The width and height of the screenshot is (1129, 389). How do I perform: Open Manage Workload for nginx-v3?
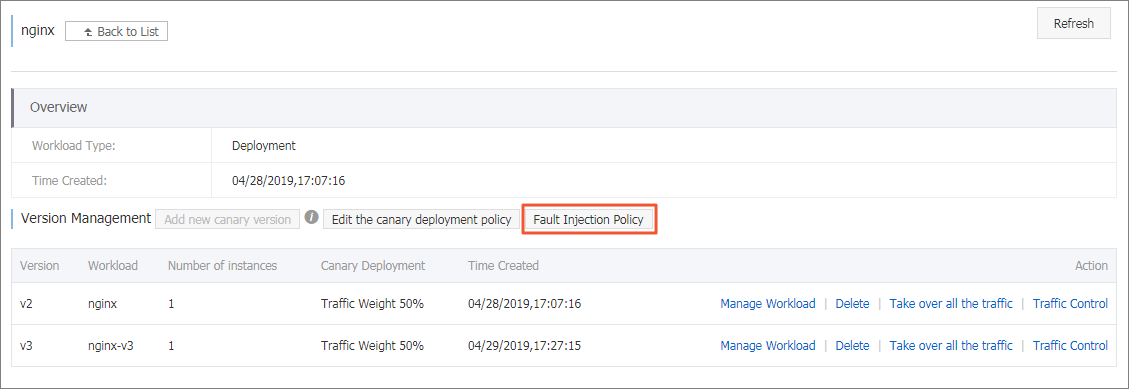click(x=768, y=346)
